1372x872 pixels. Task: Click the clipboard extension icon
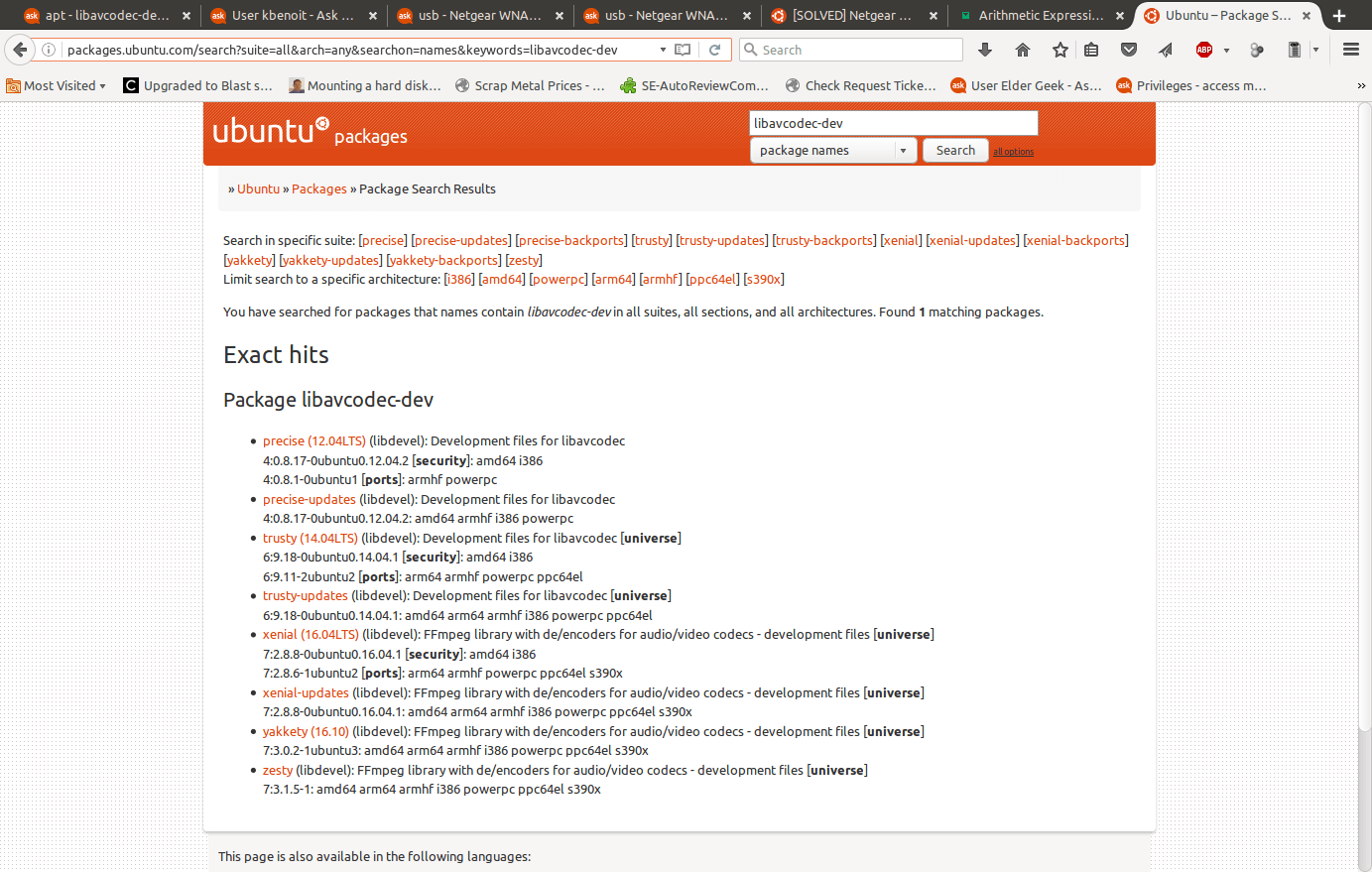click(x=1295, y=50)
